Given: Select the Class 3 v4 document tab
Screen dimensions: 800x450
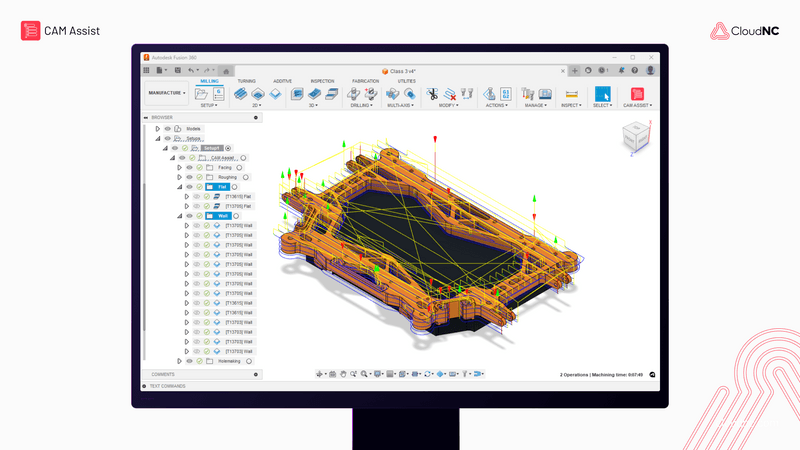Looking at the screenshot, I should (406, 70).
